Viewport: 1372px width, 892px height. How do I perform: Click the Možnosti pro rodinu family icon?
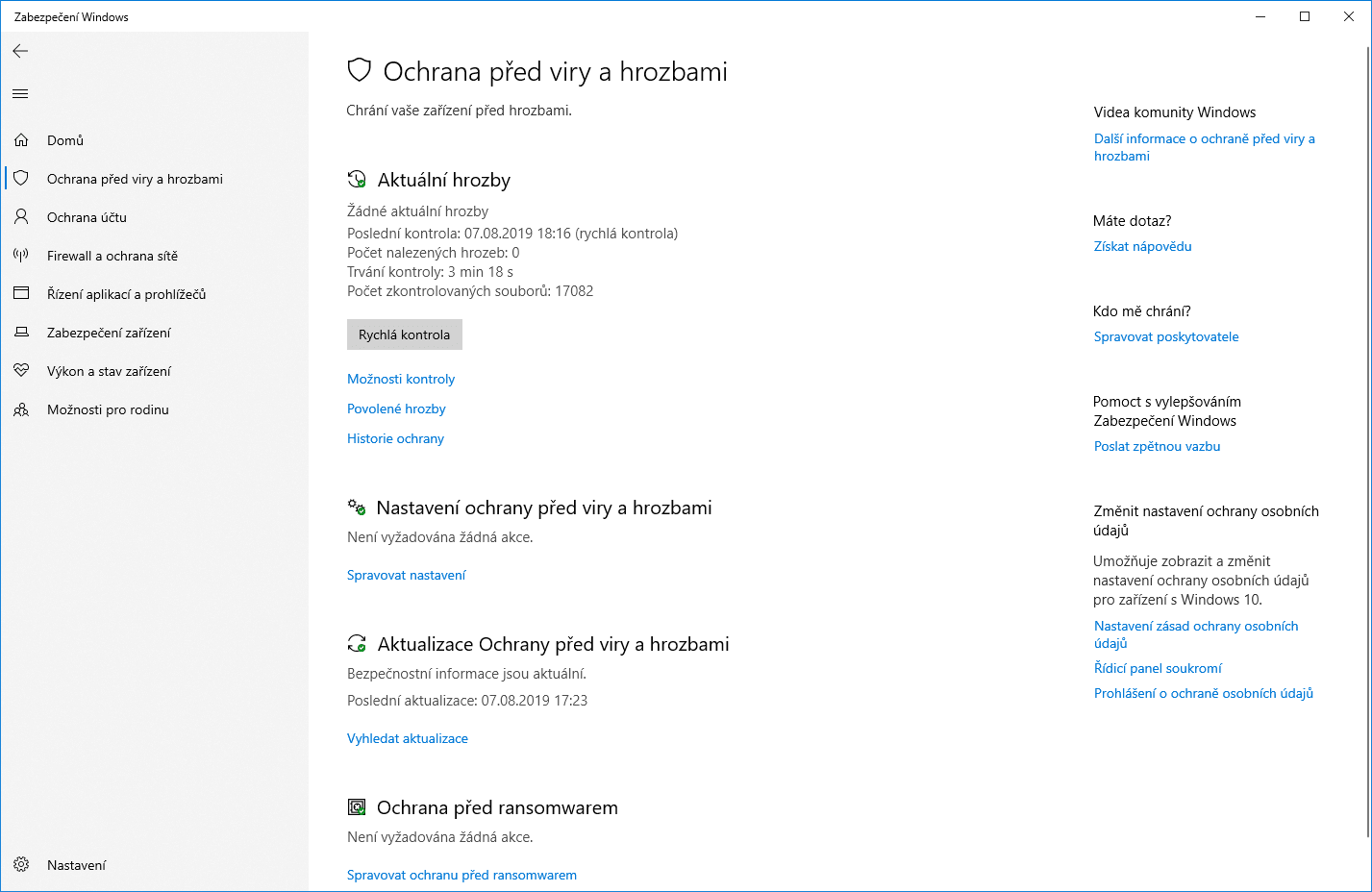coord(21,409)
